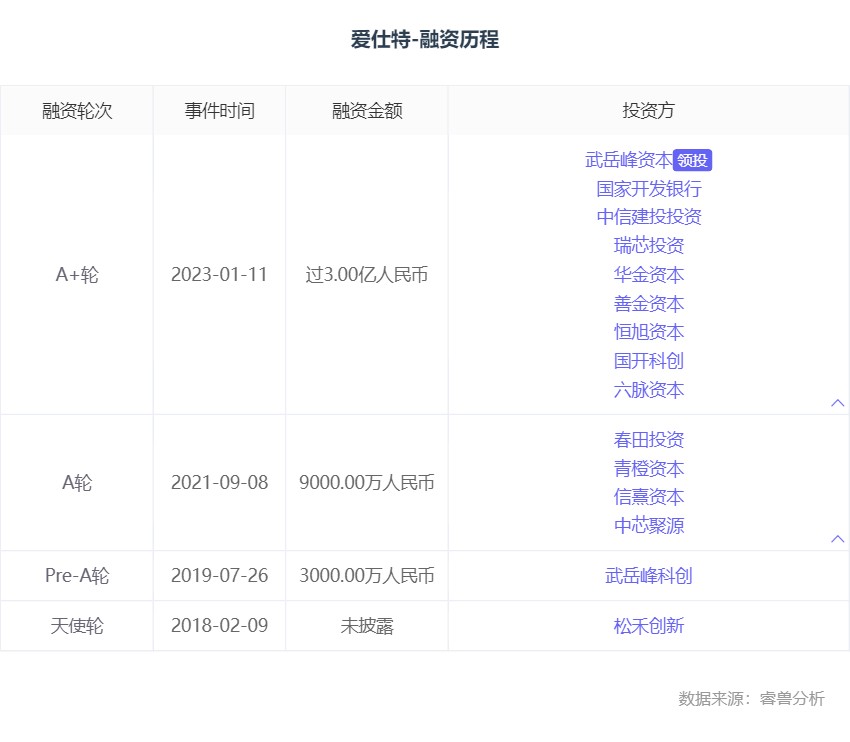The width and height of the screenshot is (850, 742).
Task: Open the 武岳峰资本 investor link
Action: coord(628,160)
